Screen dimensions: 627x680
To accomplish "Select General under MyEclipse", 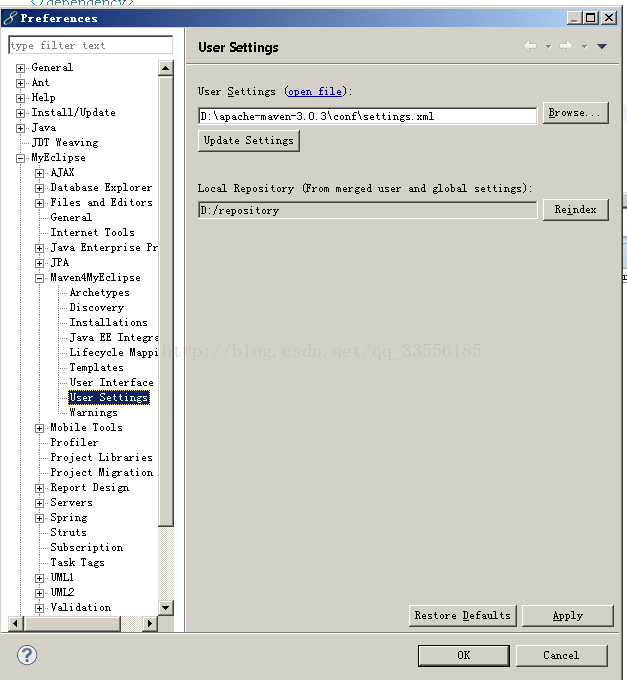I will (x=71, y=218).
